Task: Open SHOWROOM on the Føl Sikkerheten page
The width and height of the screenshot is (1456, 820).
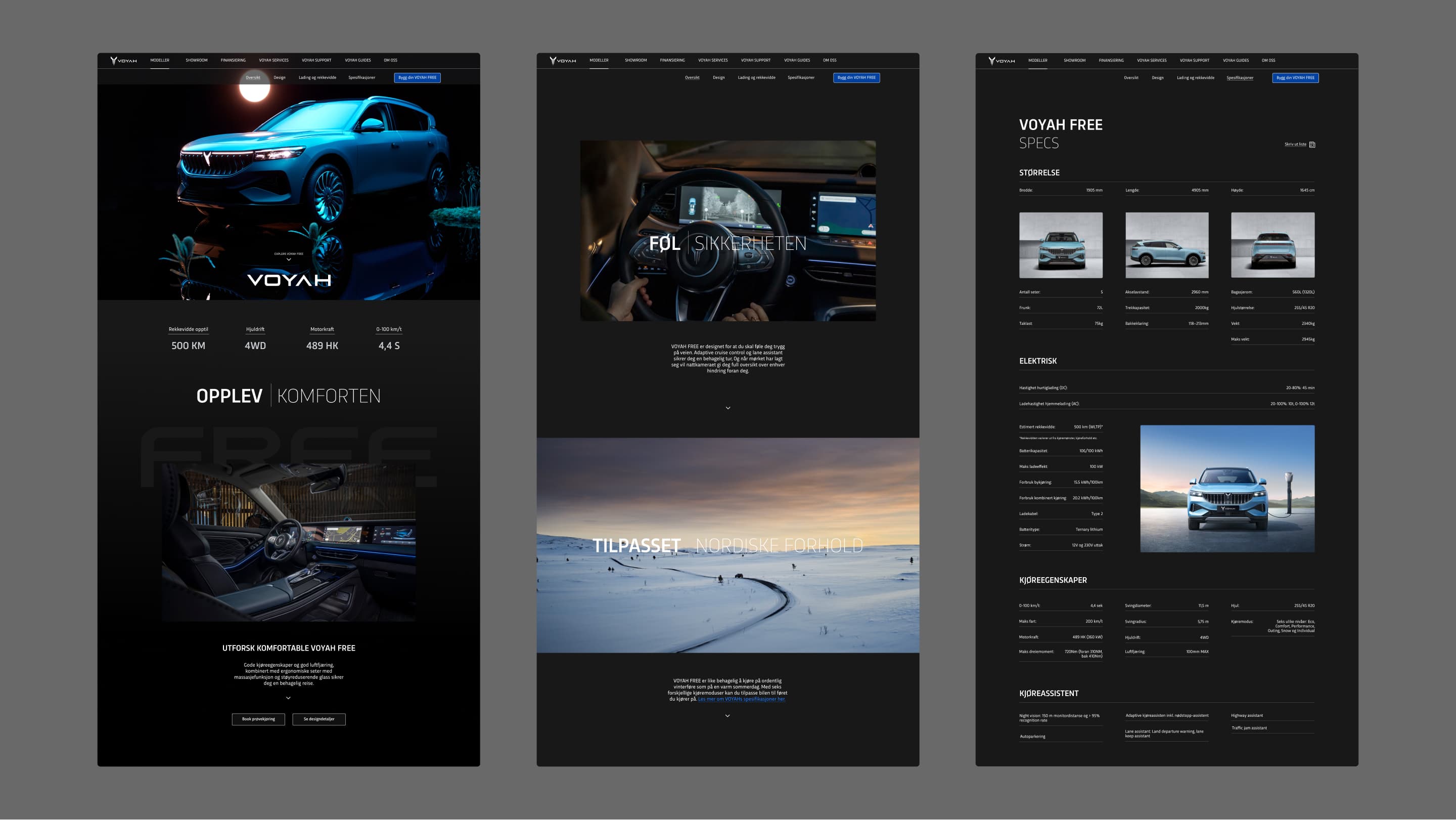Action: coord(636,61)
